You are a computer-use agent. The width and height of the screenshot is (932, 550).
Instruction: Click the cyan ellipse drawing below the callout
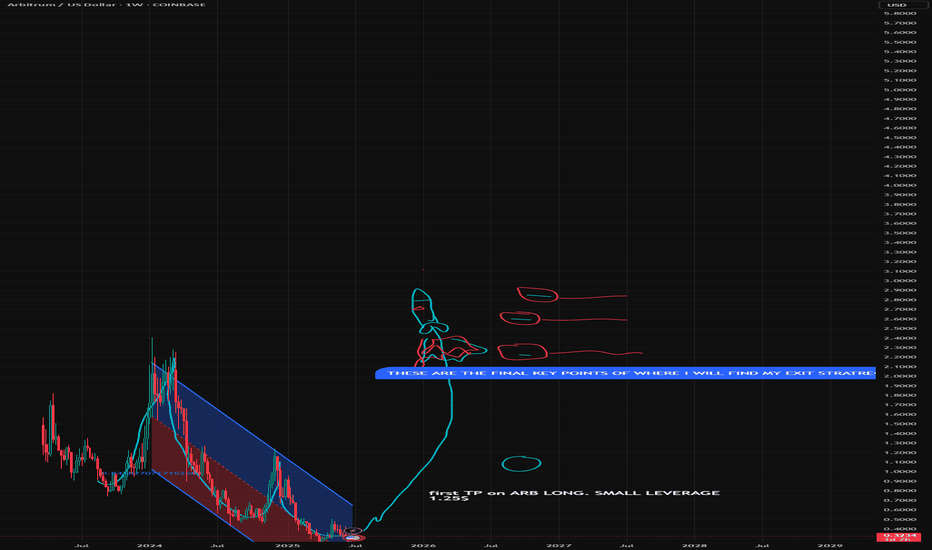tap(520, 463)
